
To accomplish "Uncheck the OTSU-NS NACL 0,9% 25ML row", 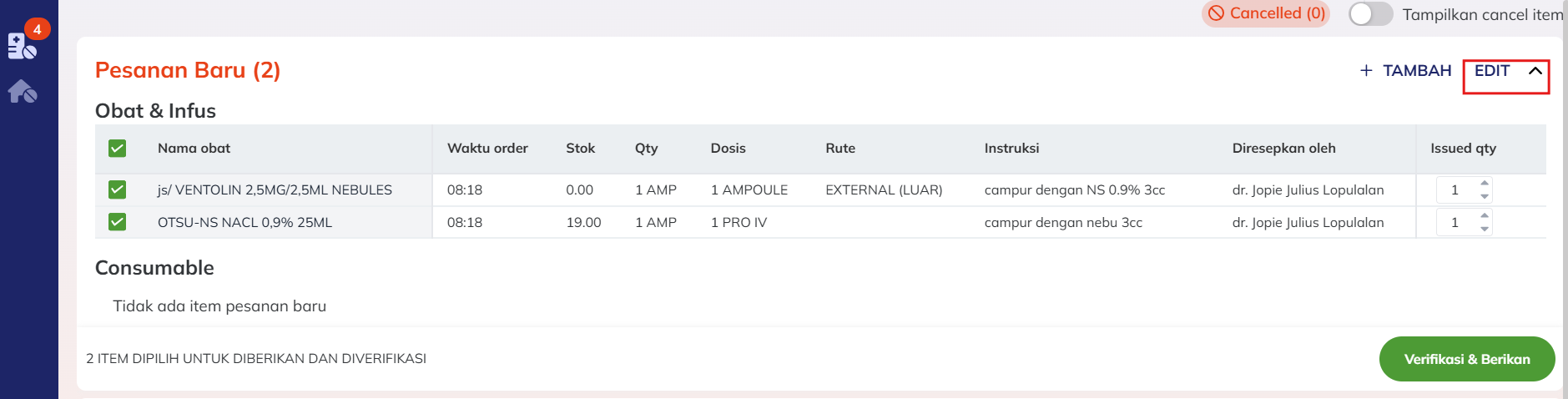I will pos(118,223).
